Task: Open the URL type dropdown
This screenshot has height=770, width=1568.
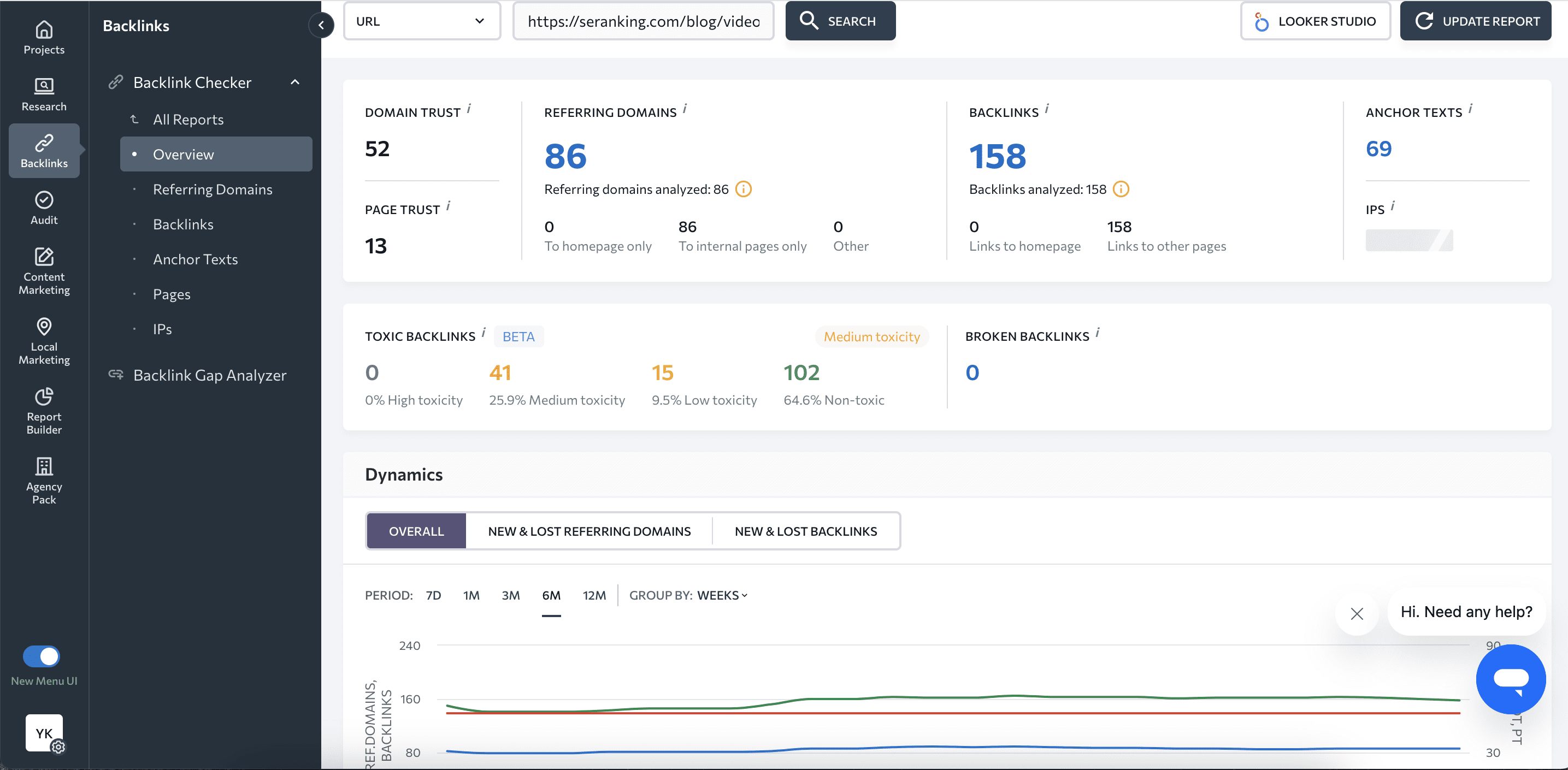Action: pos(422,21)
